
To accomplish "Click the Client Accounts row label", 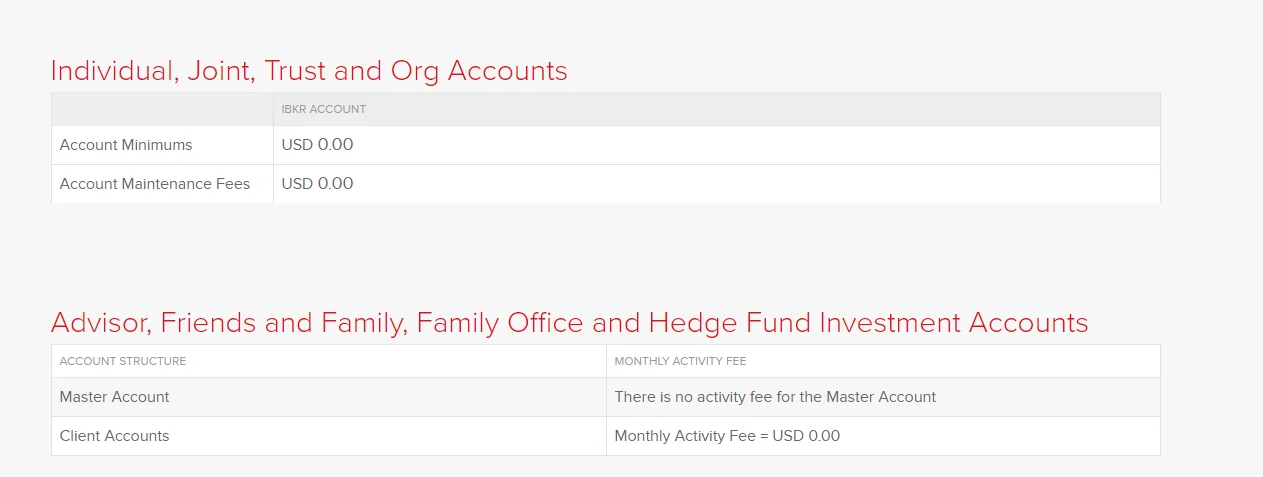I will pos(115,436).
